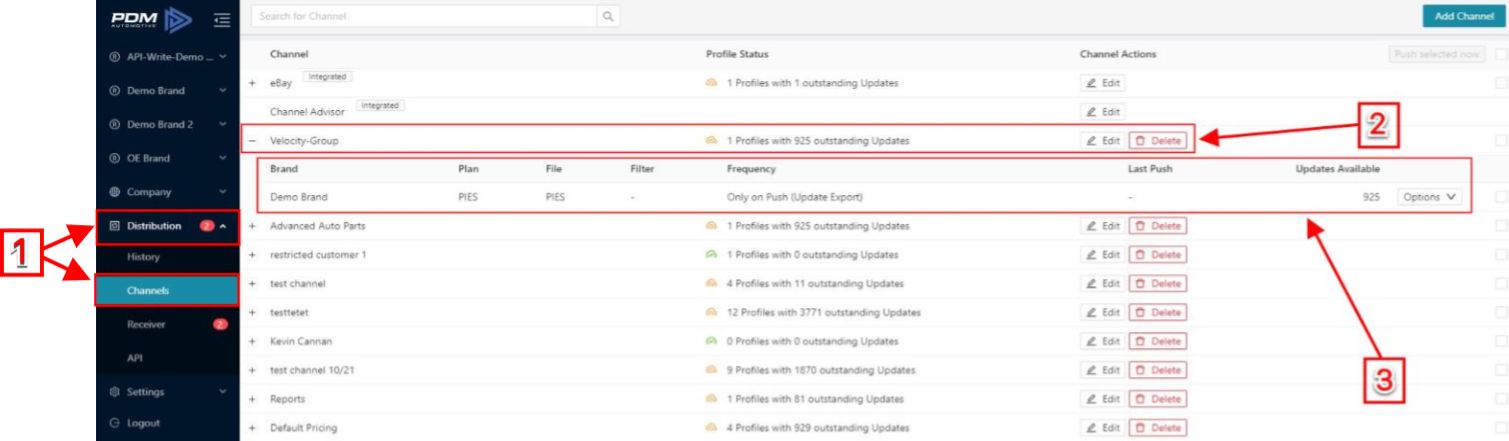This screenshot has width=1509, height=441.
Task: Click the Company globe icon
Action: (115, 192)
